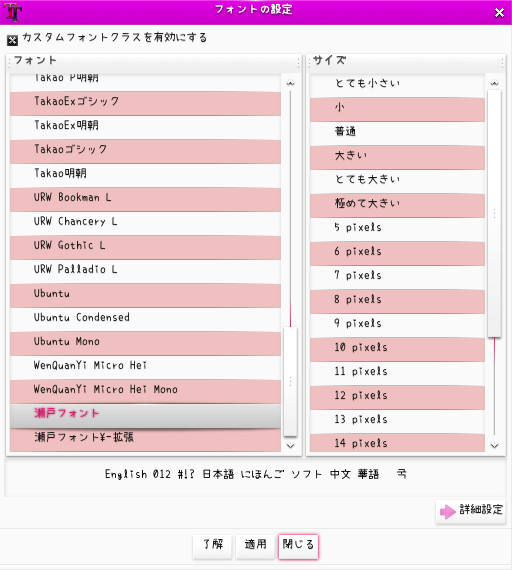Click the size list scrollbar thumb

click(494, 213)
